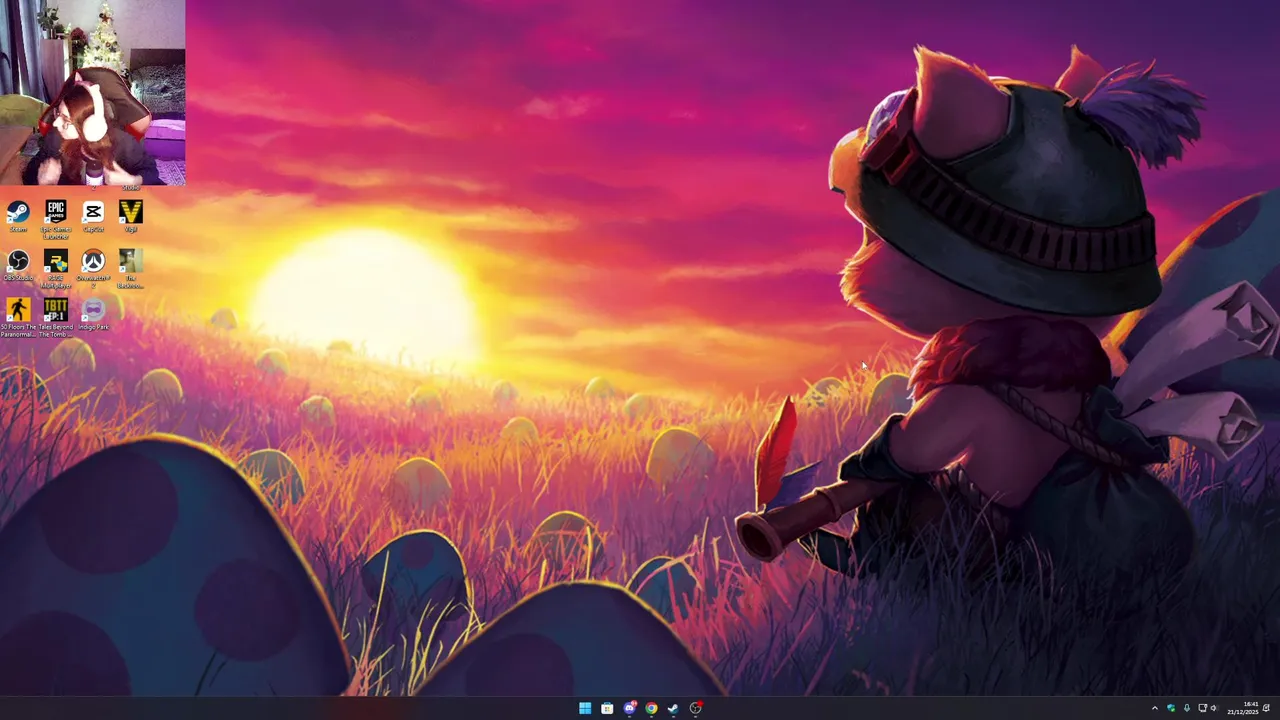Click the webcam overlay thumbnail
Screen dimensions: 1280x720
(92, 93)
